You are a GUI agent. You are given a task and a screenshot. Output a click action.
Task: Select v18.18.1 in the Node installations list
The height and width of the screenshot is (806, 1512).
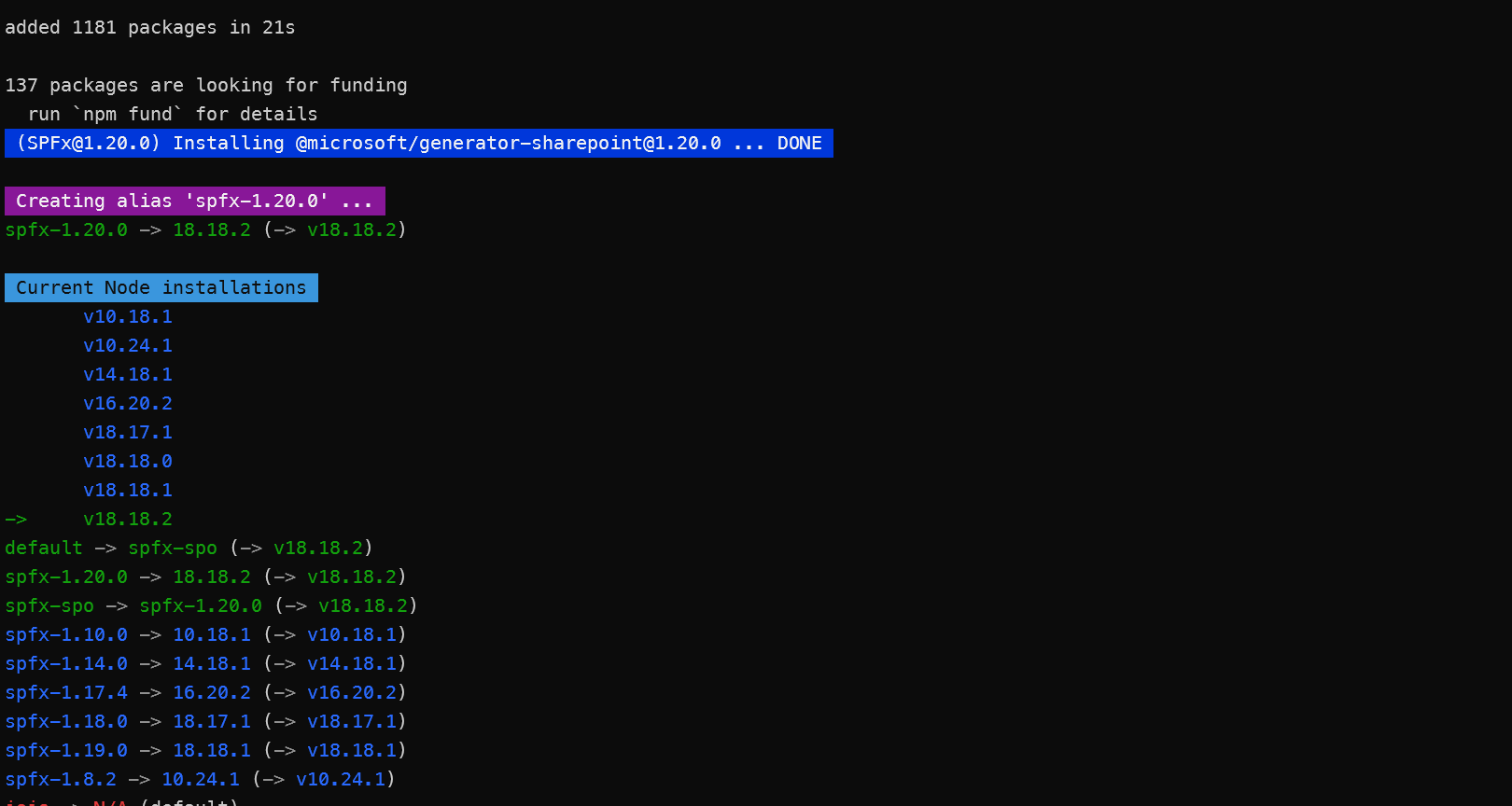tap(128, 491)
